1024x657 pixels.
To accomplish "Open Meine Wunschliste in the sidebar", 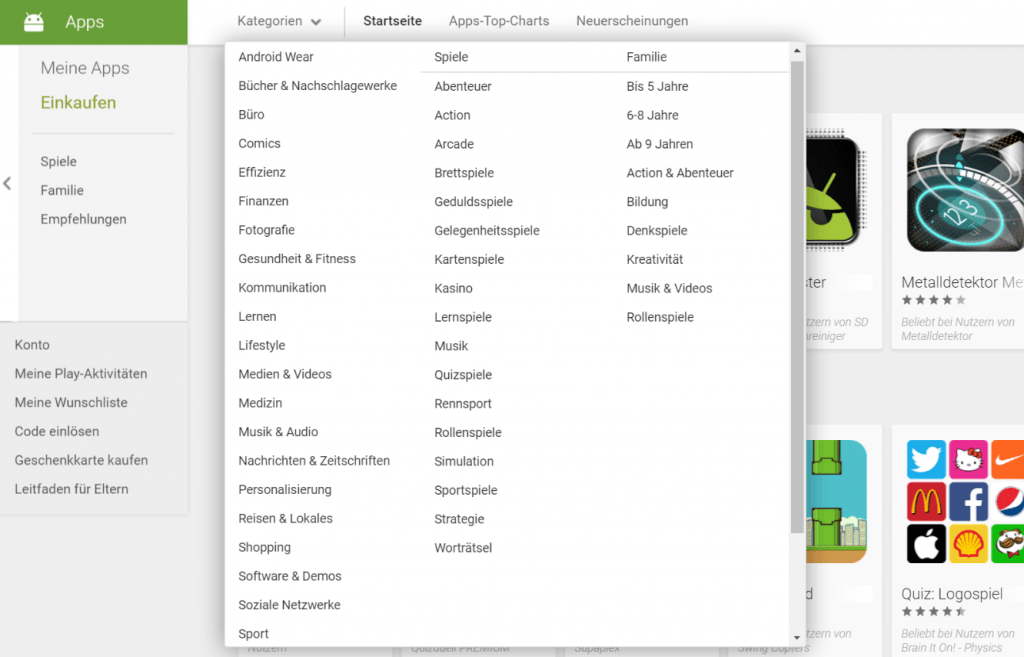I will click(71, 403).
